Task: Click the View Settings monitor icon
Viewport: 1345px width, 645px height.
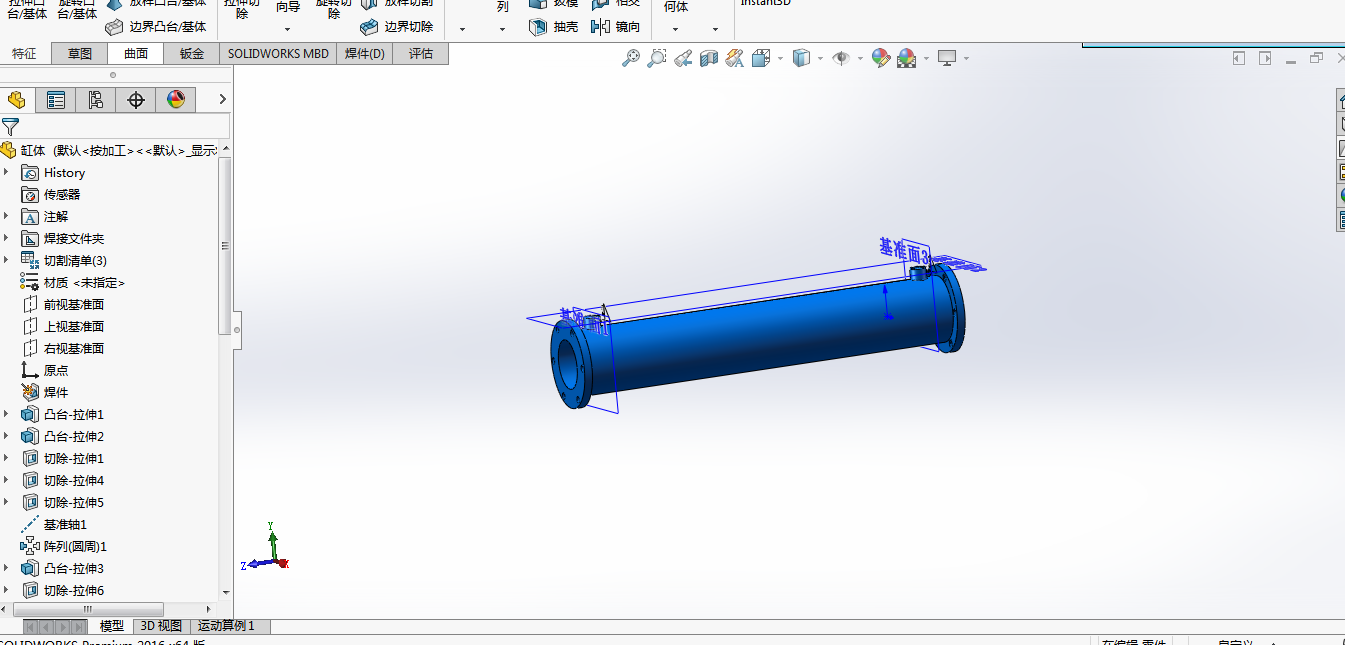Action: coord(947,58)
